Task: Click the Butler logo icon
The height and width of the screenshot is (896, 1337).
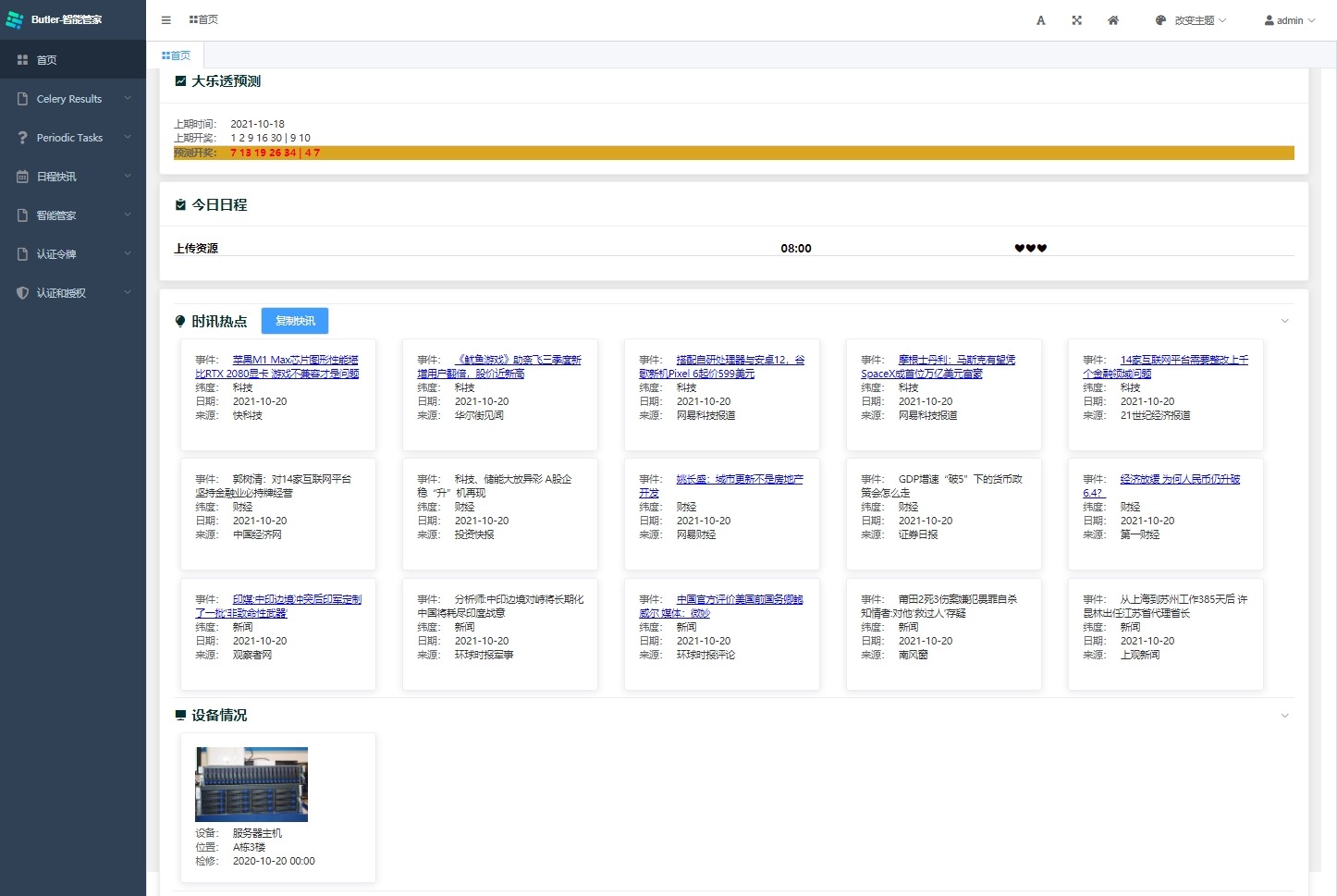Action: pyautogui.click(x=15, y=19)
